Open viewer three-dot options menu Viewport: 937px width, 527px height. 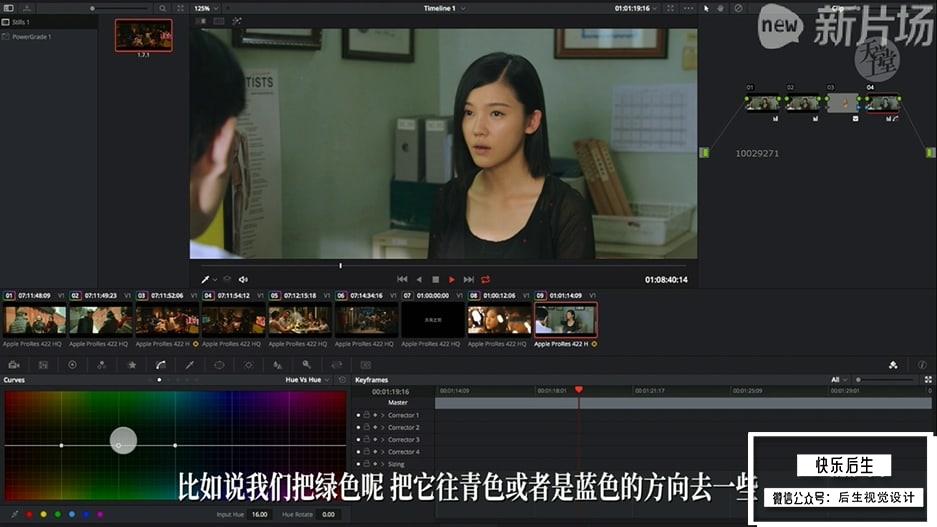point(688,8)
